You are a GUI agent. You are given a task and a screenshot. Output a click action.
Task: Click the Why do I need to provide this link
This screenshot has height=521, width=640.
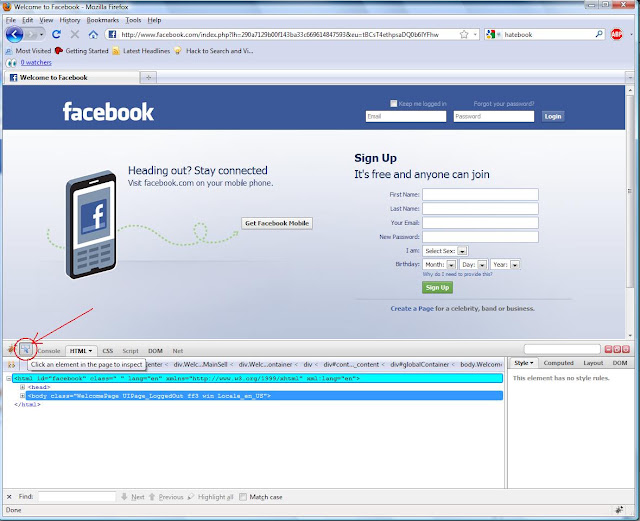pyautogui.click(x=457, y=274)
